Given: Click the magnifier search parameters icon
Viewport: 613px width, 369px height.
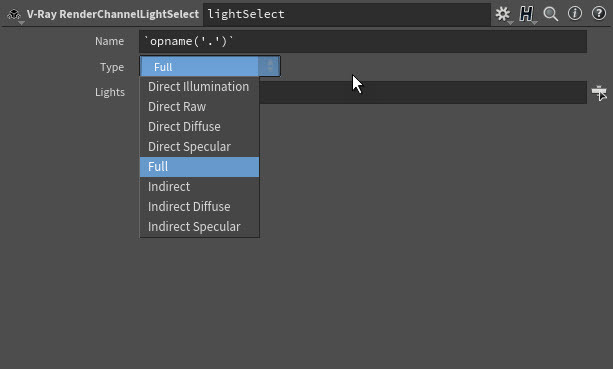Looking at the screenshot, I should 550,14.
